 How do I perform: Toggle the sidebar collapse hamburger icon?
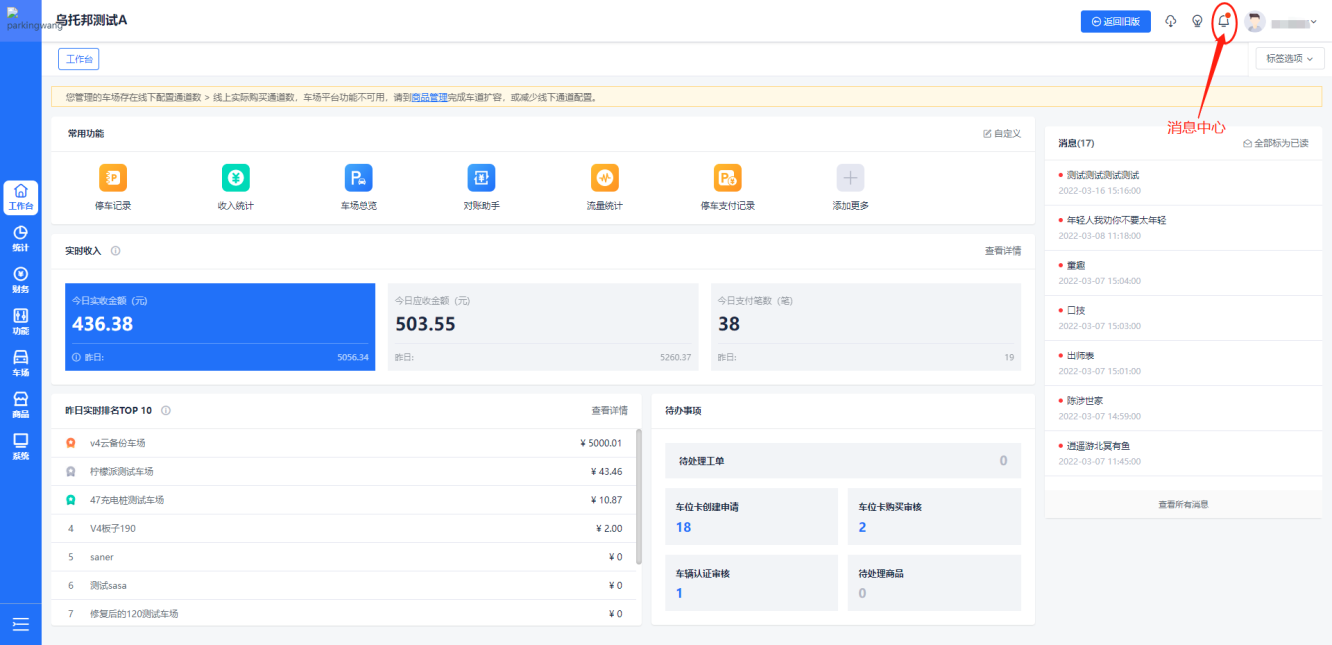tap(21, 624)
